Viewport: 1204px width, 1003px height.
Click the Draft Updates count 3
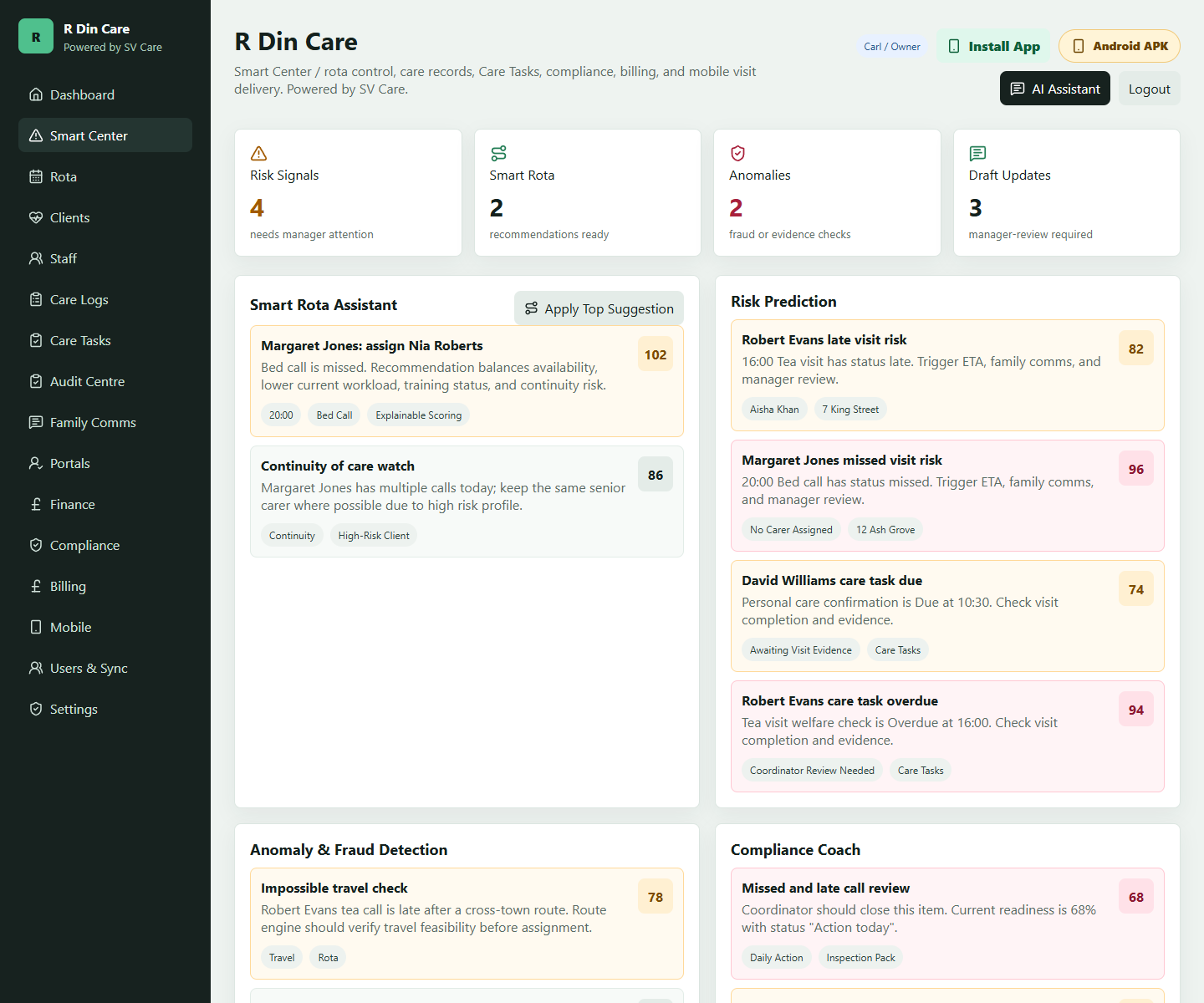click(x=976, y=207)
